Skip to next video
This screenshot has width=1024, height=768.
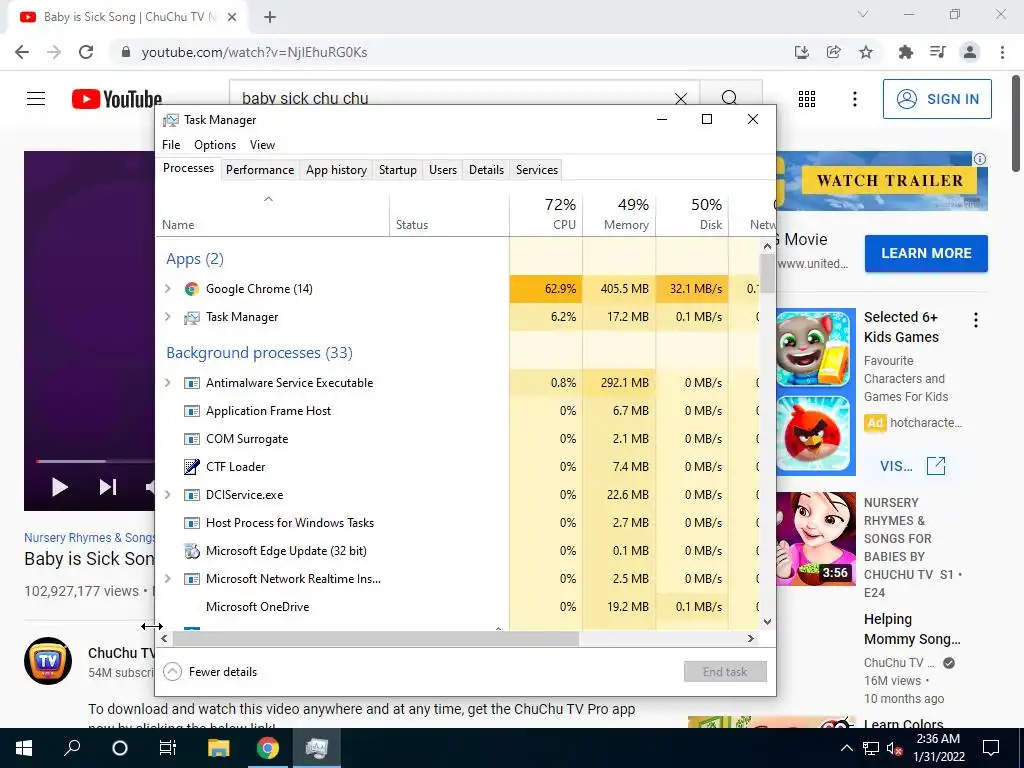108,487
